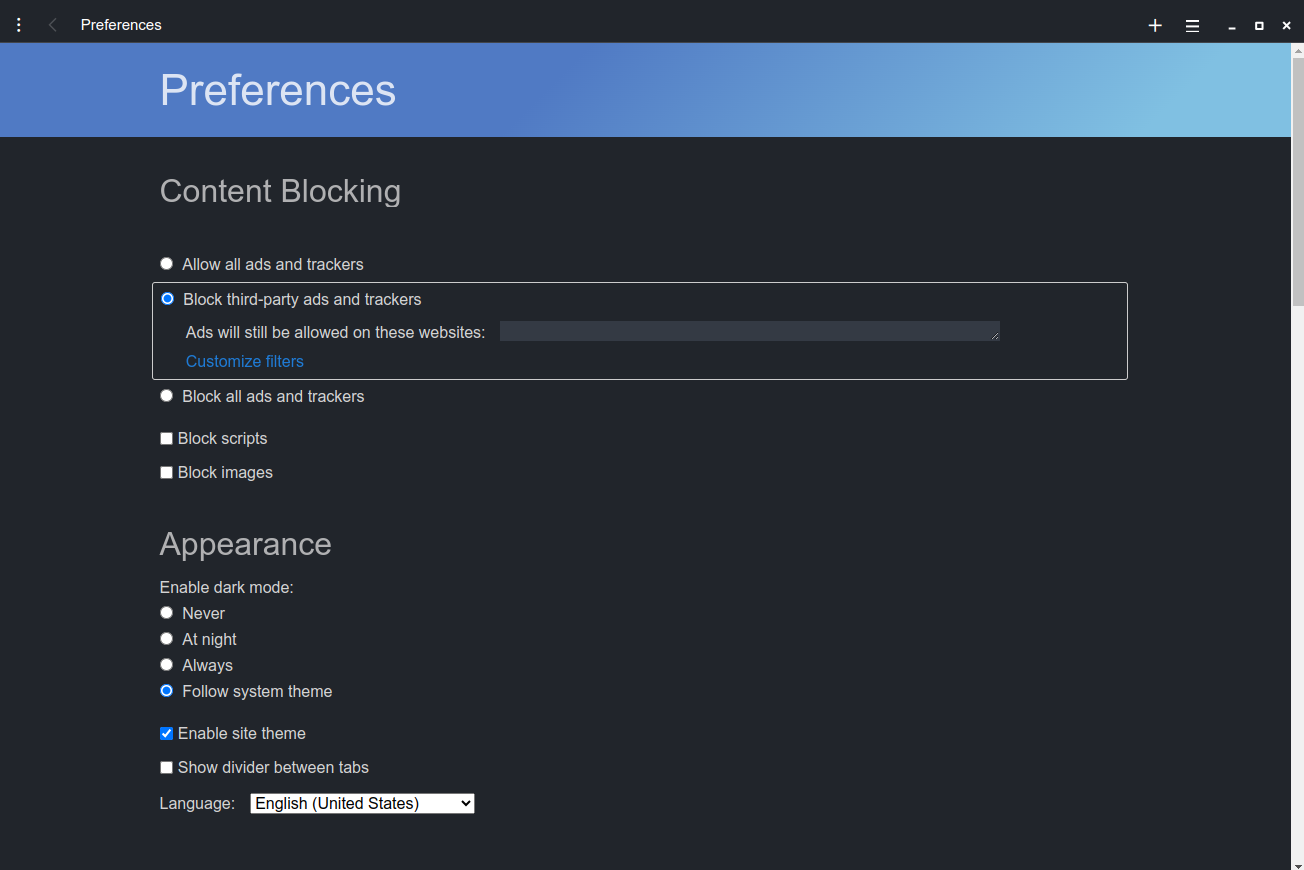Enable the "Block images" option
Image resolution: width=1304 pixels, height=870 pixels.
pos(166,471)
